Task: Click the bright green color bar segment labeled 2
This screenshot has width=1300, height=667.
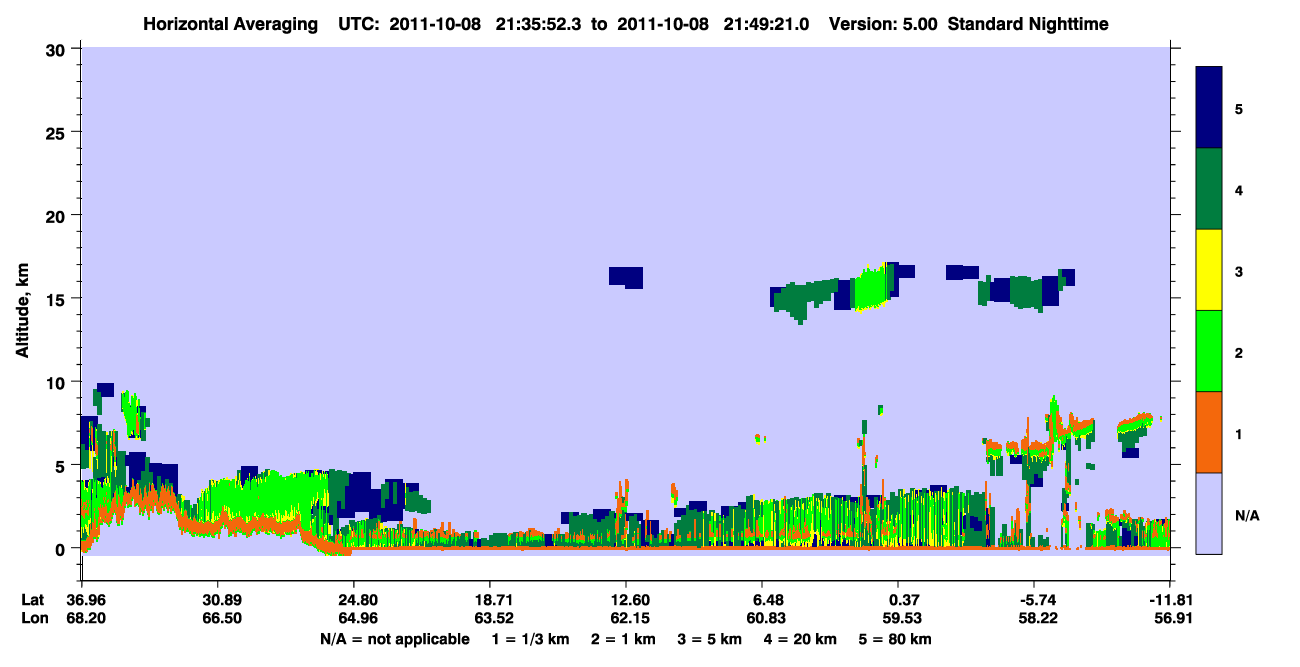Action: click(x=1209, y=350)
